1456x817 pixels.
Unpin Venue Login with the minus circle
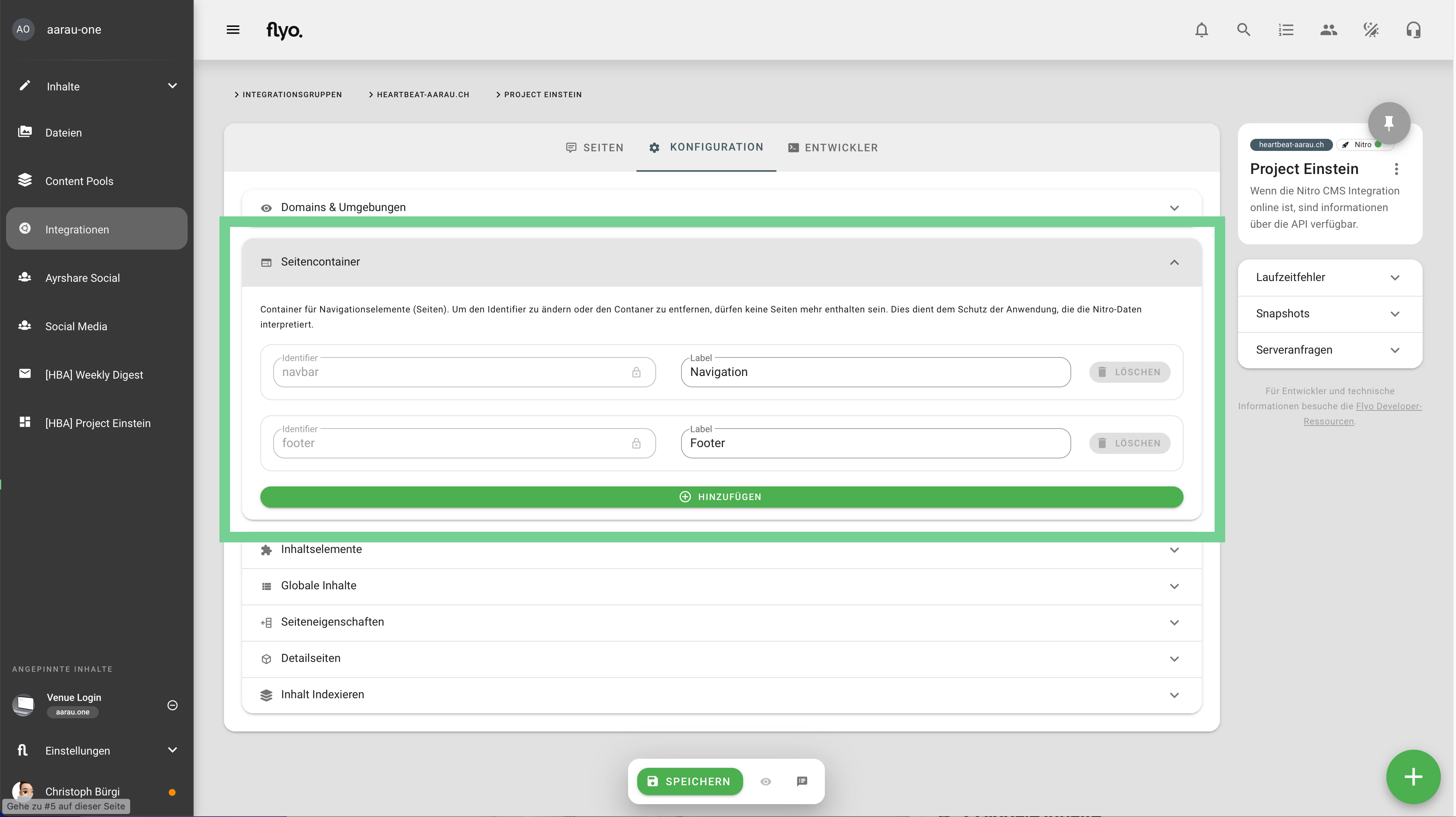click(173, 705)
